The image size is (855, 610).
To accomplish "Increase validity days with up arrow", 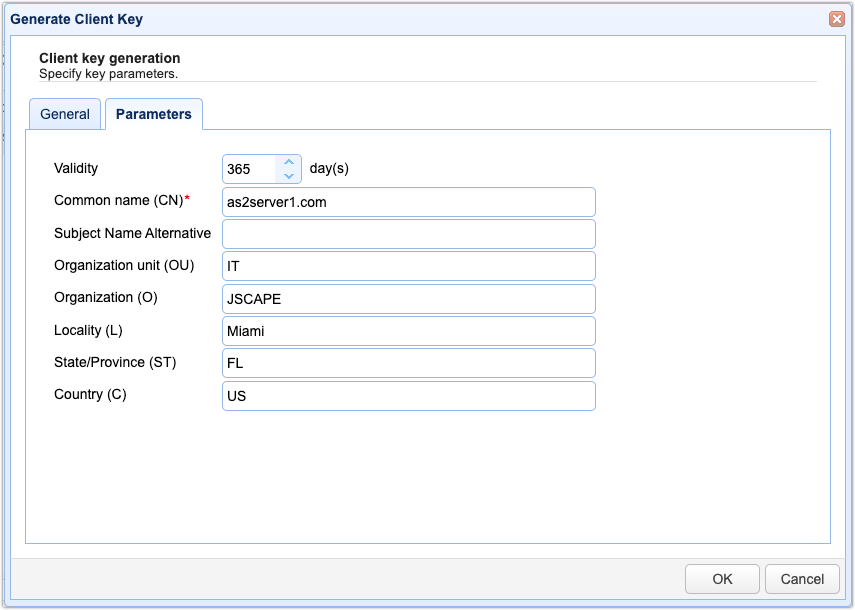I will 289,162.
